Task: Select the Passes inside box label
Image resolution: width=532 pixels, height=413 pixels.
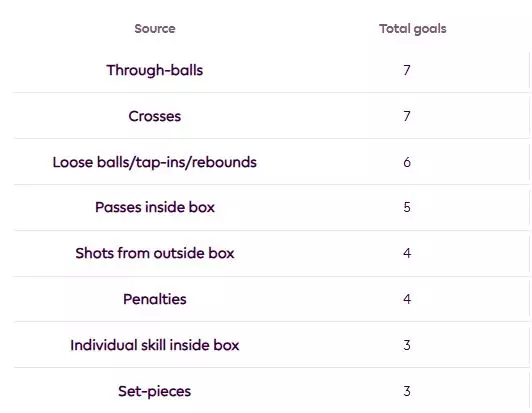Action: tap(155, 207)
